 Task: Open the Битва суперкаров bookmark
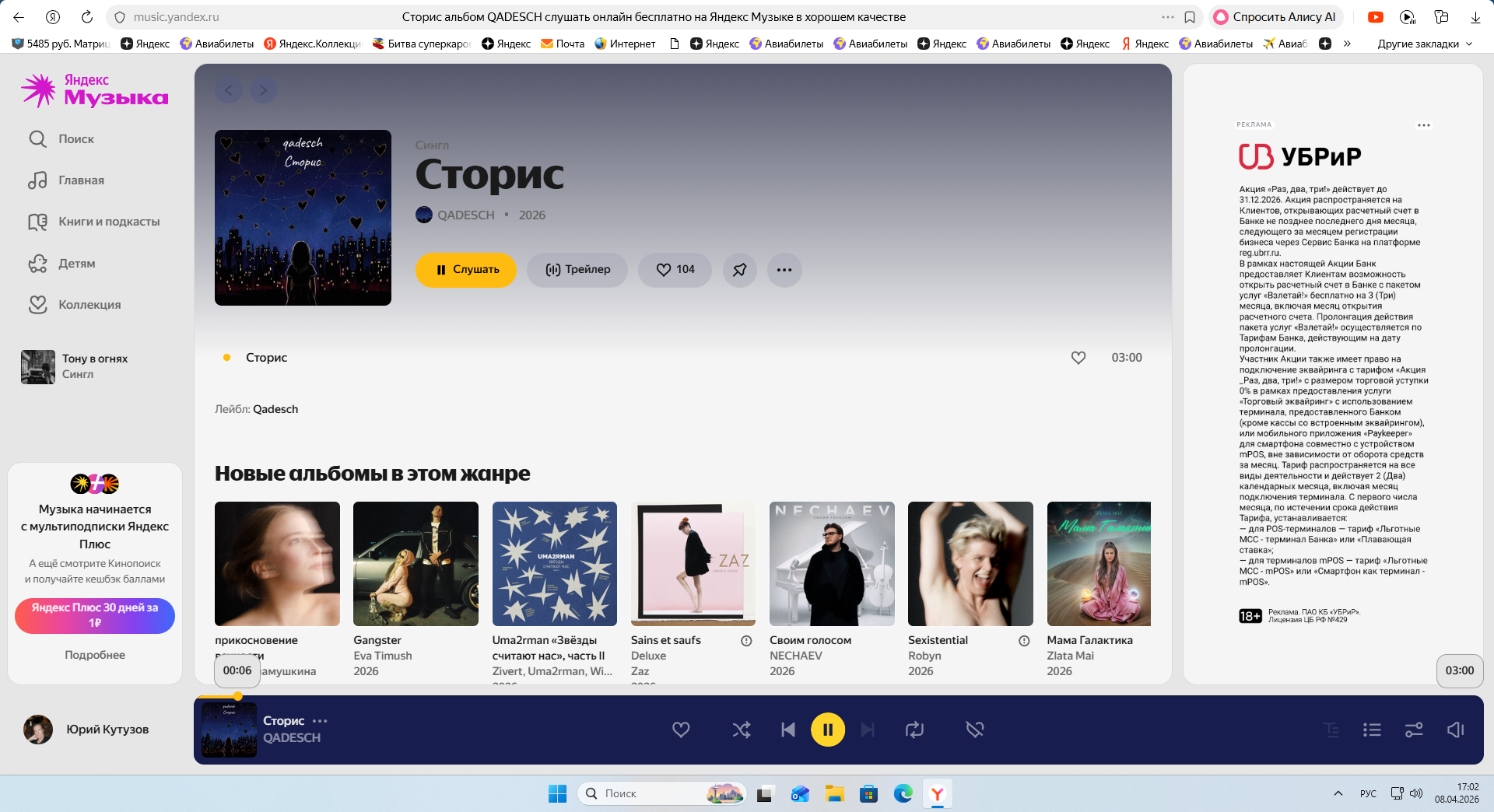click(x=422, y=44)
